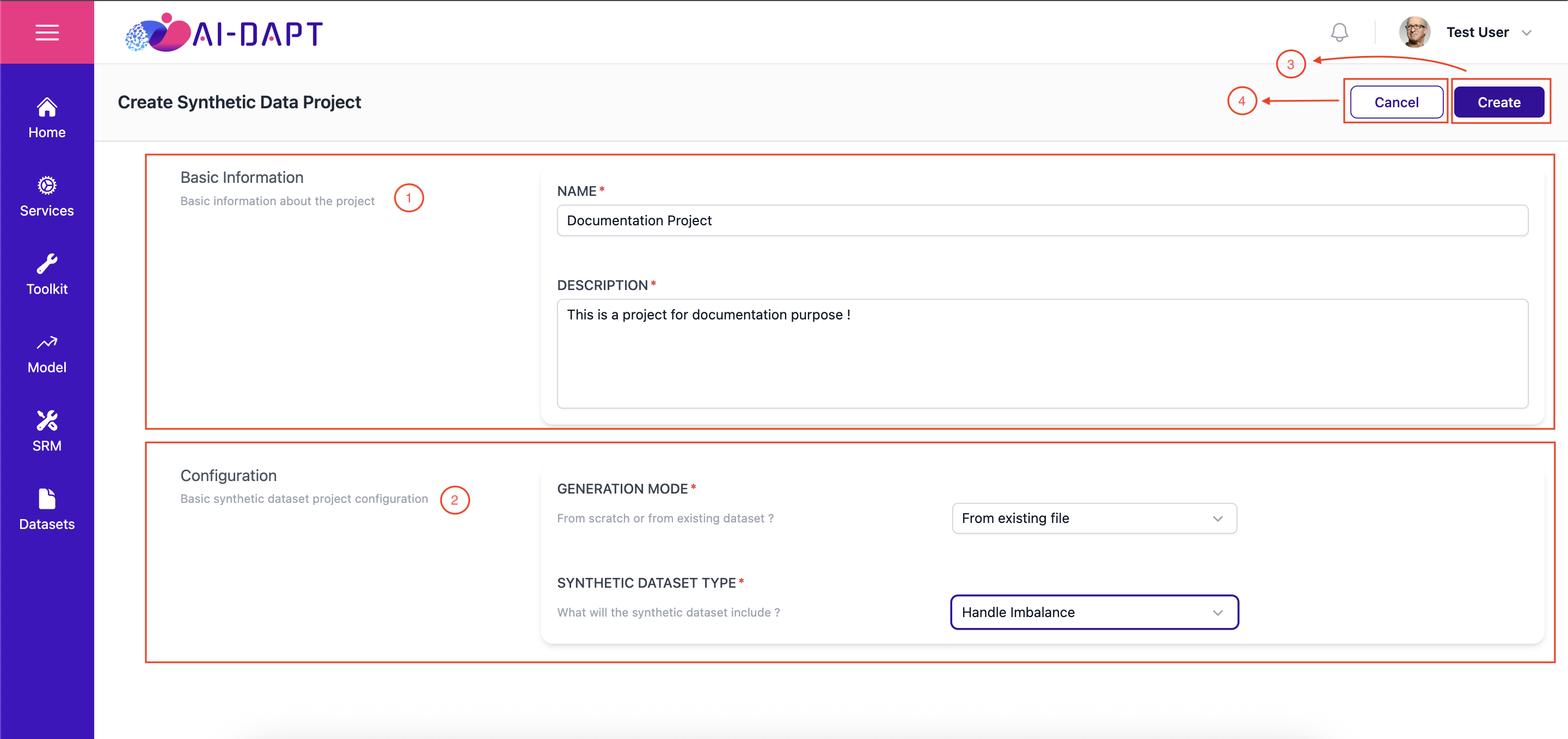Image resolution: width=1568 pixels, height=739 pixels.
Task: Click the Create Synthetic Data Project heading
Action: [x=239, y=102]
